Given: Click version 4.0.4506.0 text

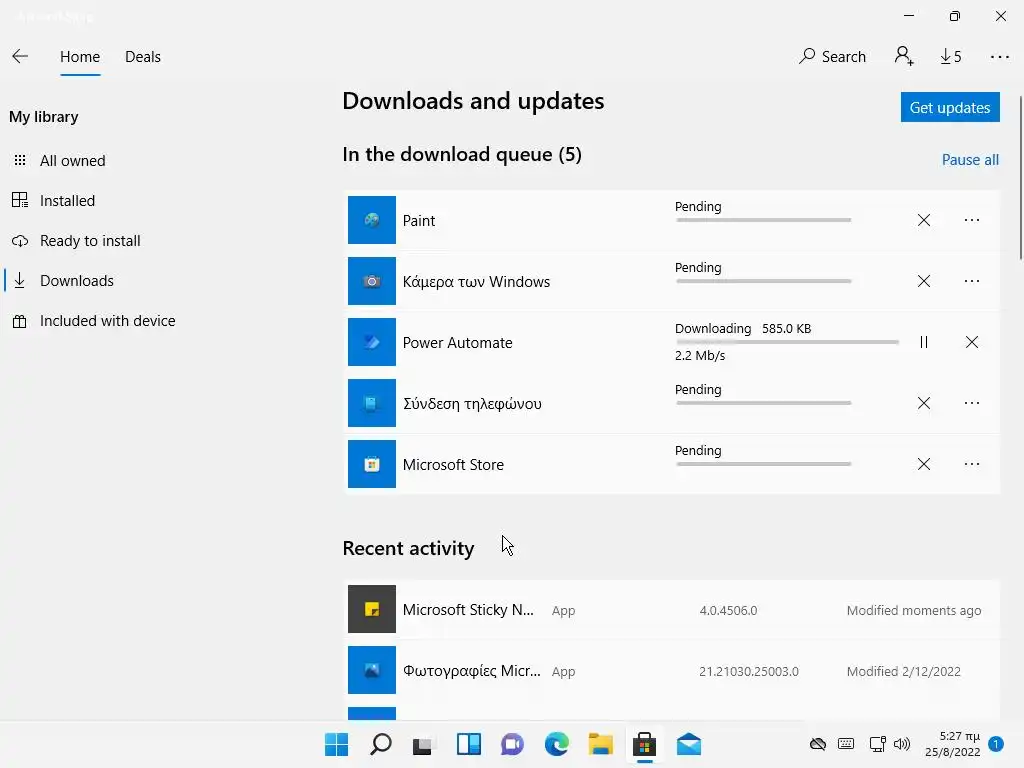Looking at the screenshot, I should 728,611.
